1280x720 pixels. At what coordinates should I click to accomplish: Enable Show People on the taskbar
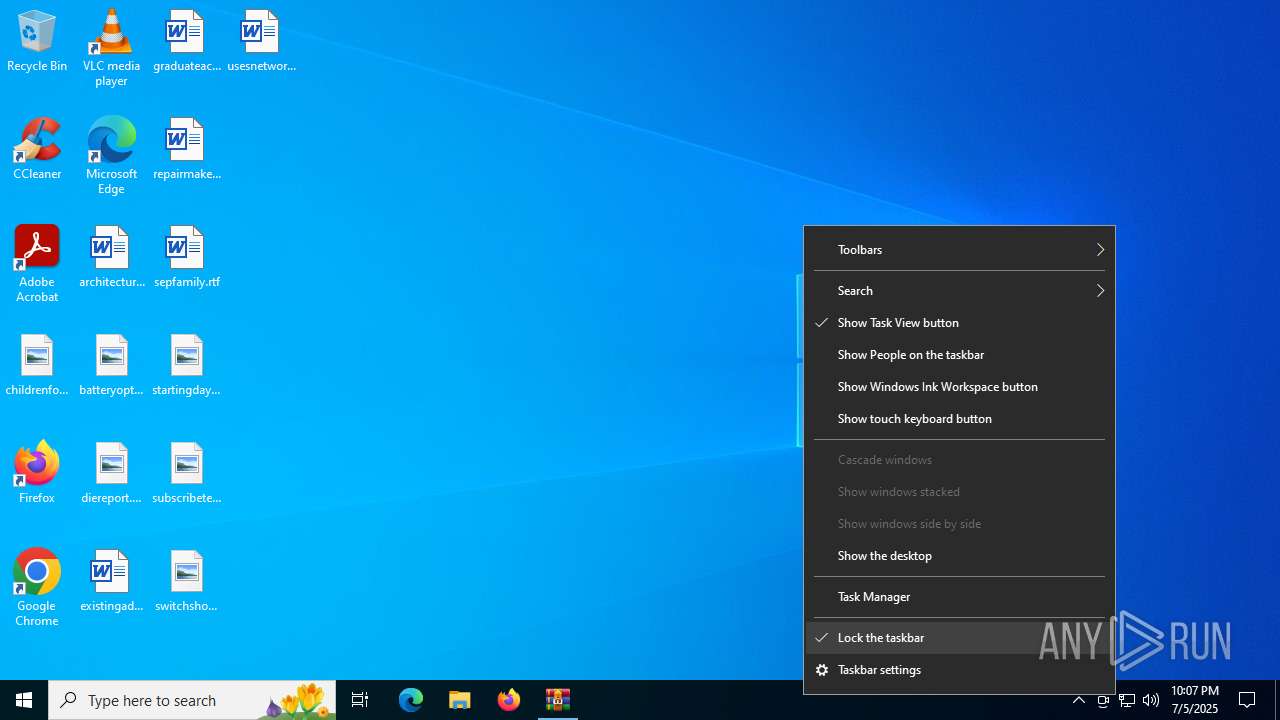coord(960,355)
